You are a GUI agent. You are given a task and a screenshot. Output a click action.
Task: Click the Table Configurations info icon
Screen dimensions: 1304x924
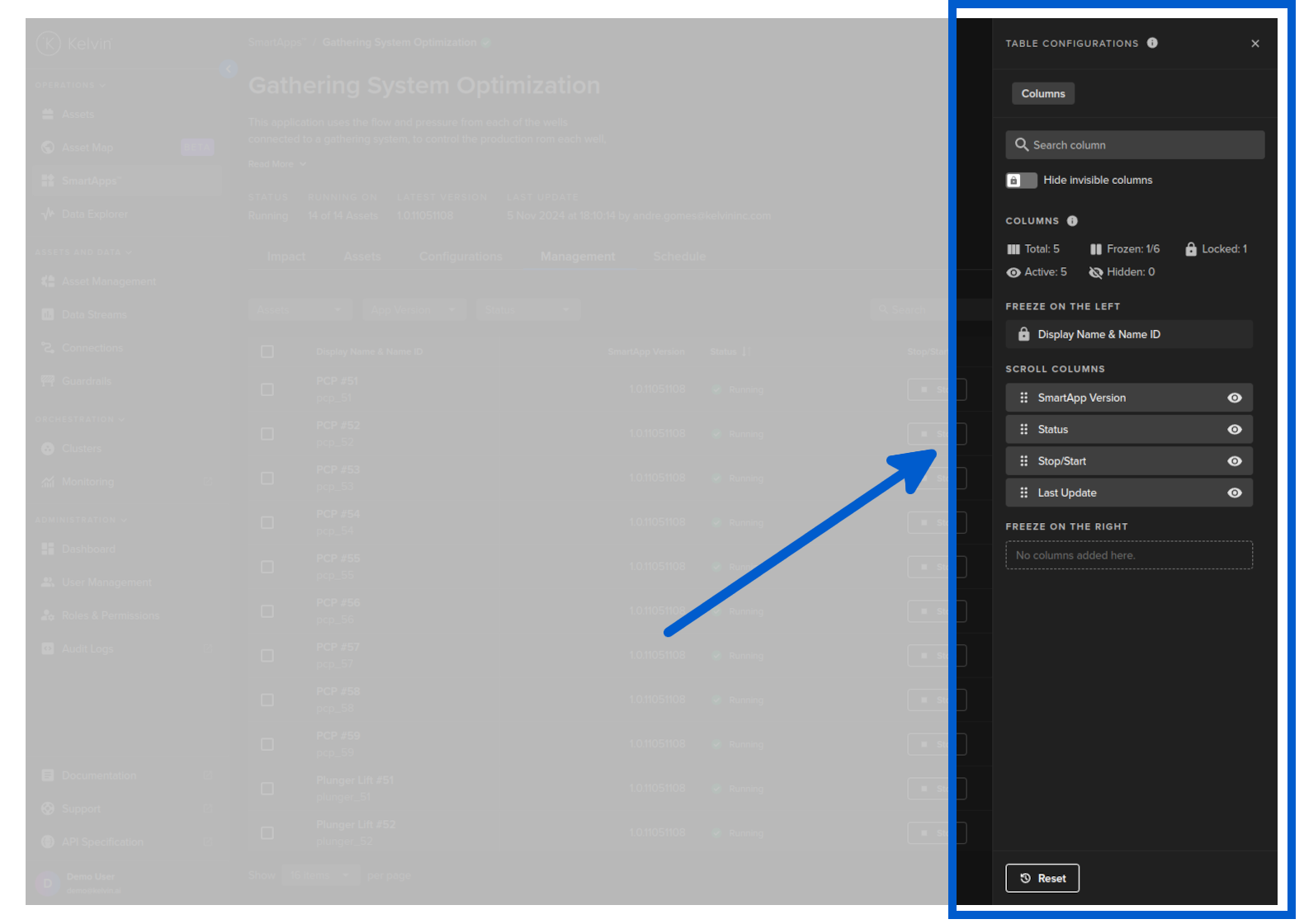coord(1152,43)
